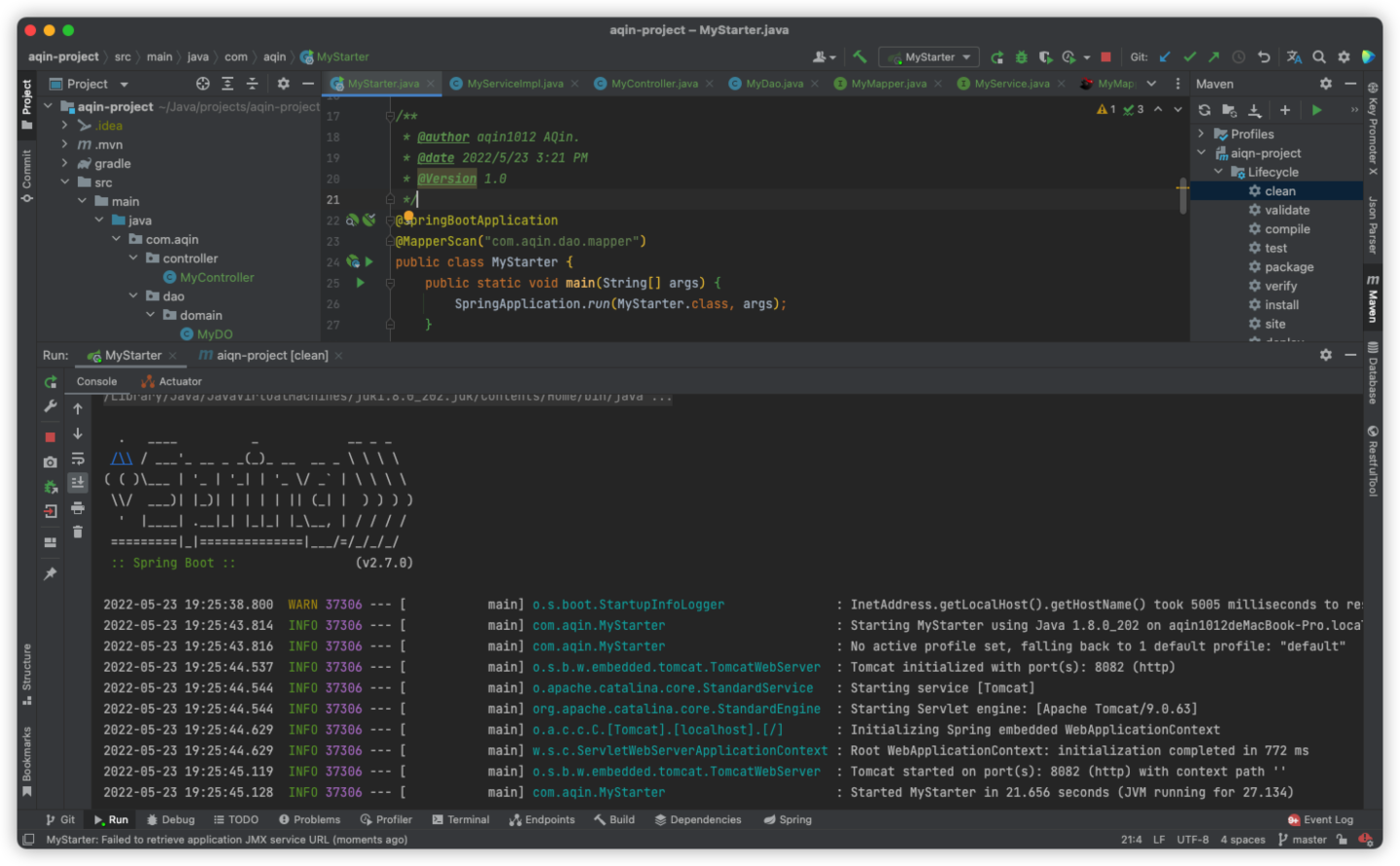Image resolution: width=1400 pixels, height=866 pixels.
Task: Commit changes with the Git checkmark
Action: 1189,57
